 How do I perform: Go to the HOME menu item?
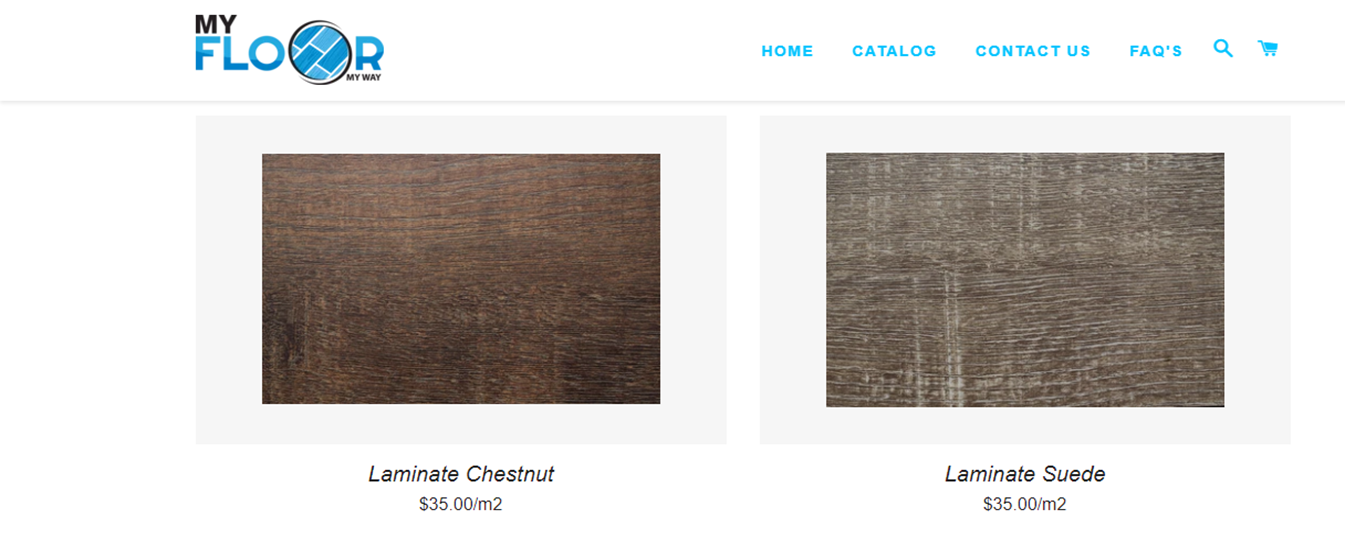(787, 51)
